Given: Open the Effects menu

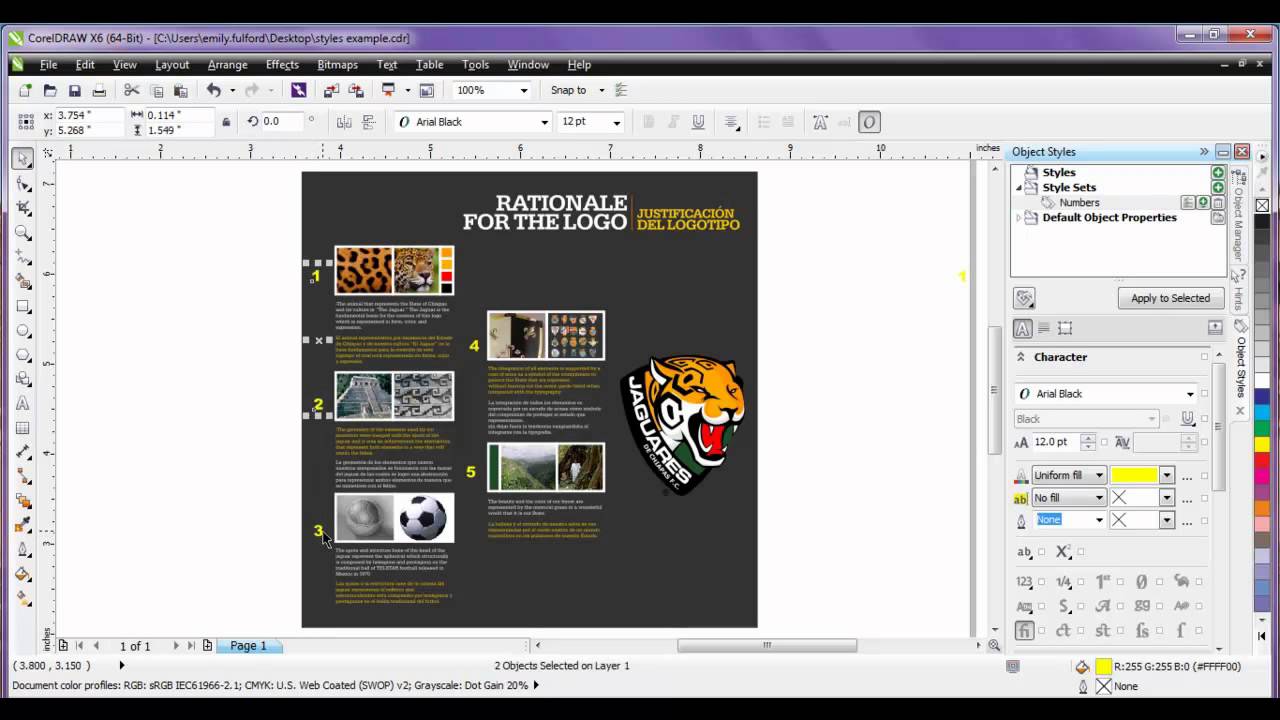Looking at the screenshot, I should [282, 64].
